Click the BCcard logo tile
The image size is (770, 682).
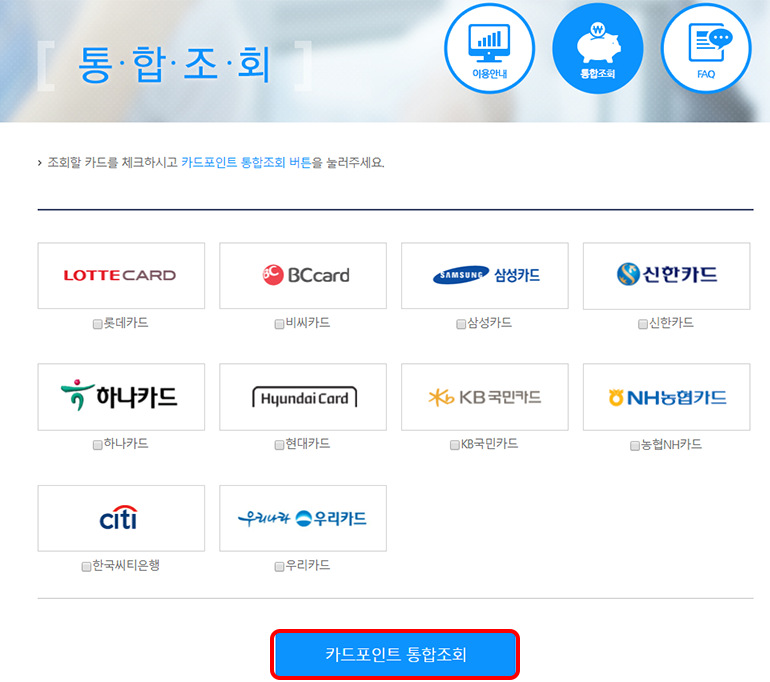coord(303,275)
